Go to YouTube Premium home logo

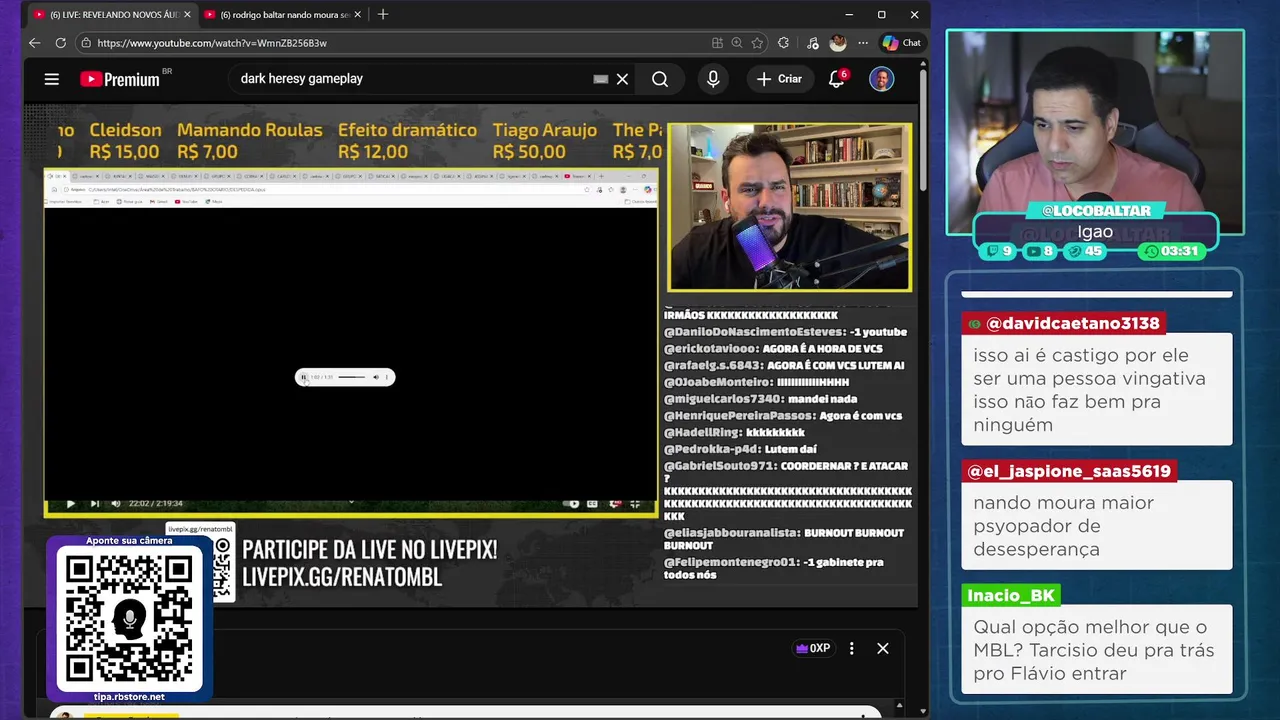coord(120,79)
